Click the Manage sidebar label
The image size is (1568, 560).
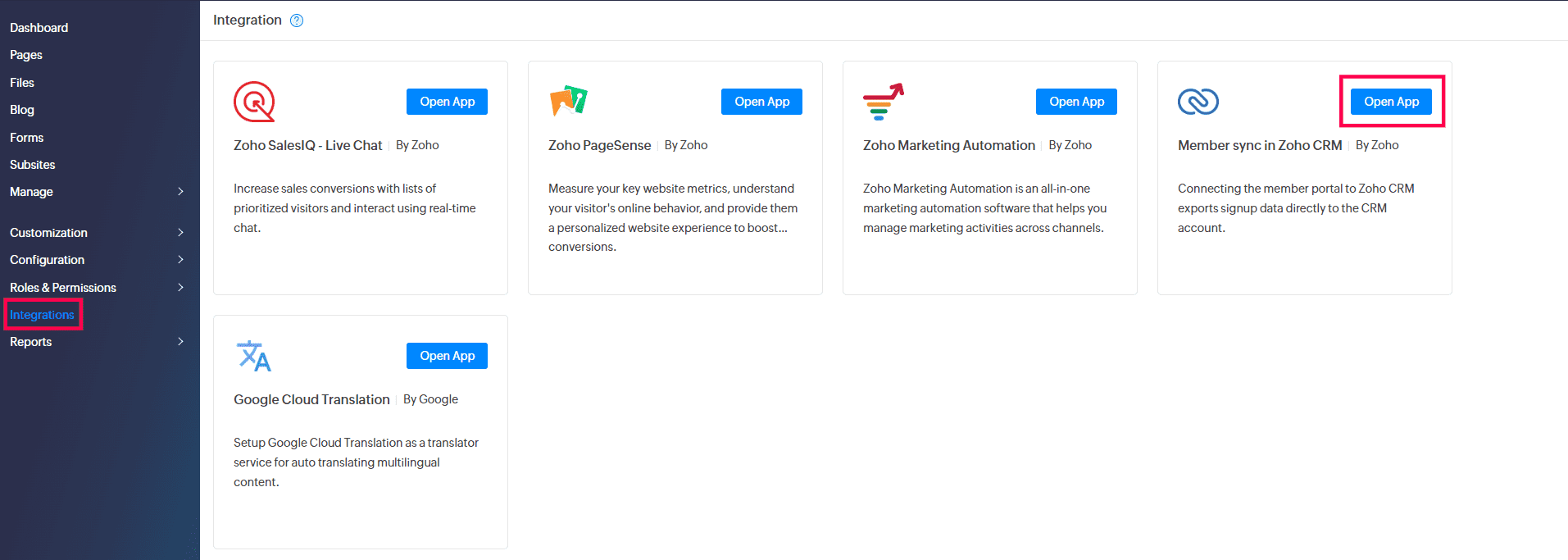tap(31, 192)
